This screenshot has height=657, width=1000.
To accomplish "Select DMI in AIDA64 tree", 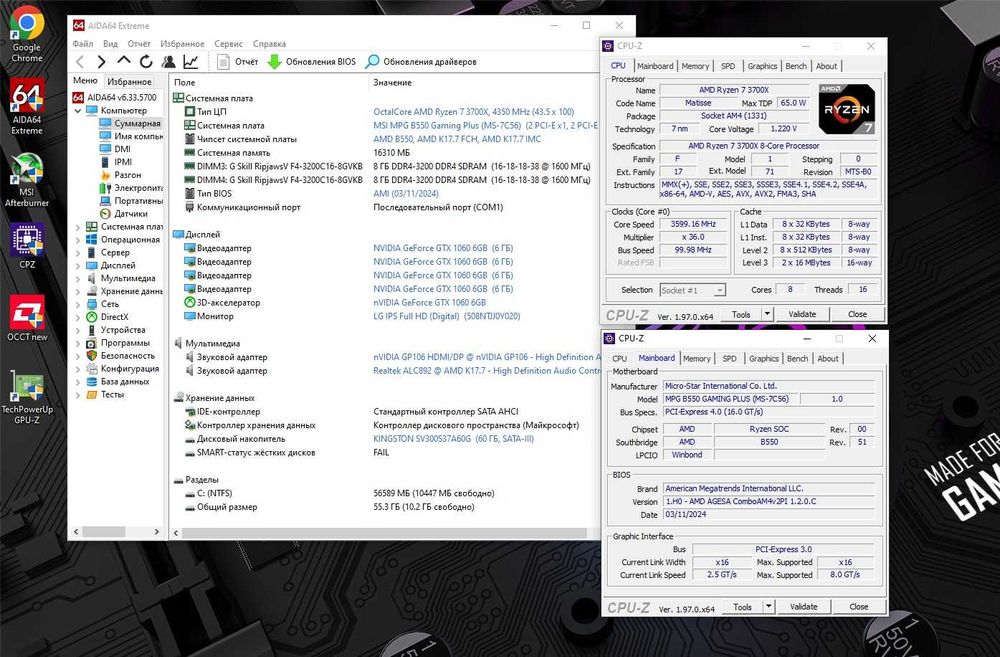I will click(x=115, y=149).
